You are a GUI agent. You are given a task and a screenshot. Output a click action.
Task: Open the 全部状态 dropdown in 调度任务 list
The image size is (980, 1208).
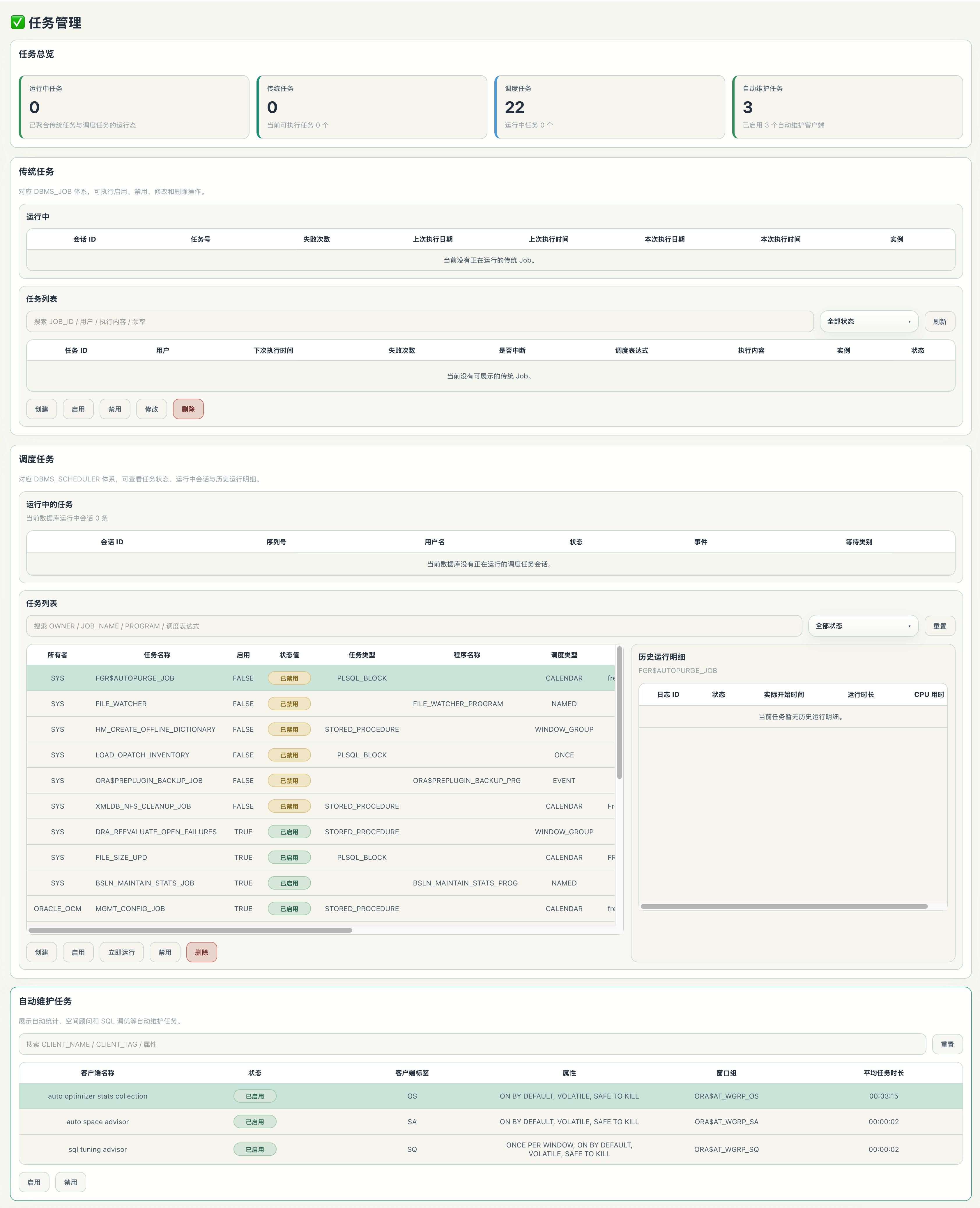point(863,626)
